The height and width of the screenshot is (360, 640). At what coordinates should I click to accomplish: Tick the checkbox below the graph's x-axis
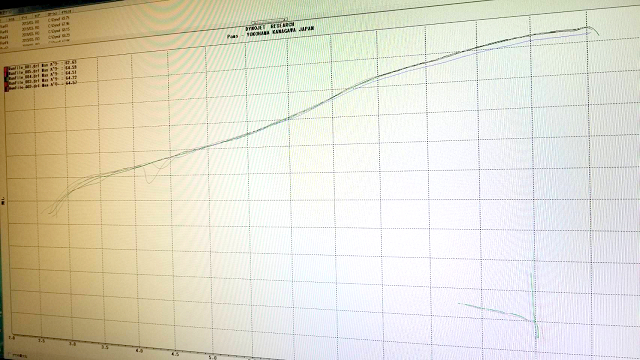click(10, 354)
